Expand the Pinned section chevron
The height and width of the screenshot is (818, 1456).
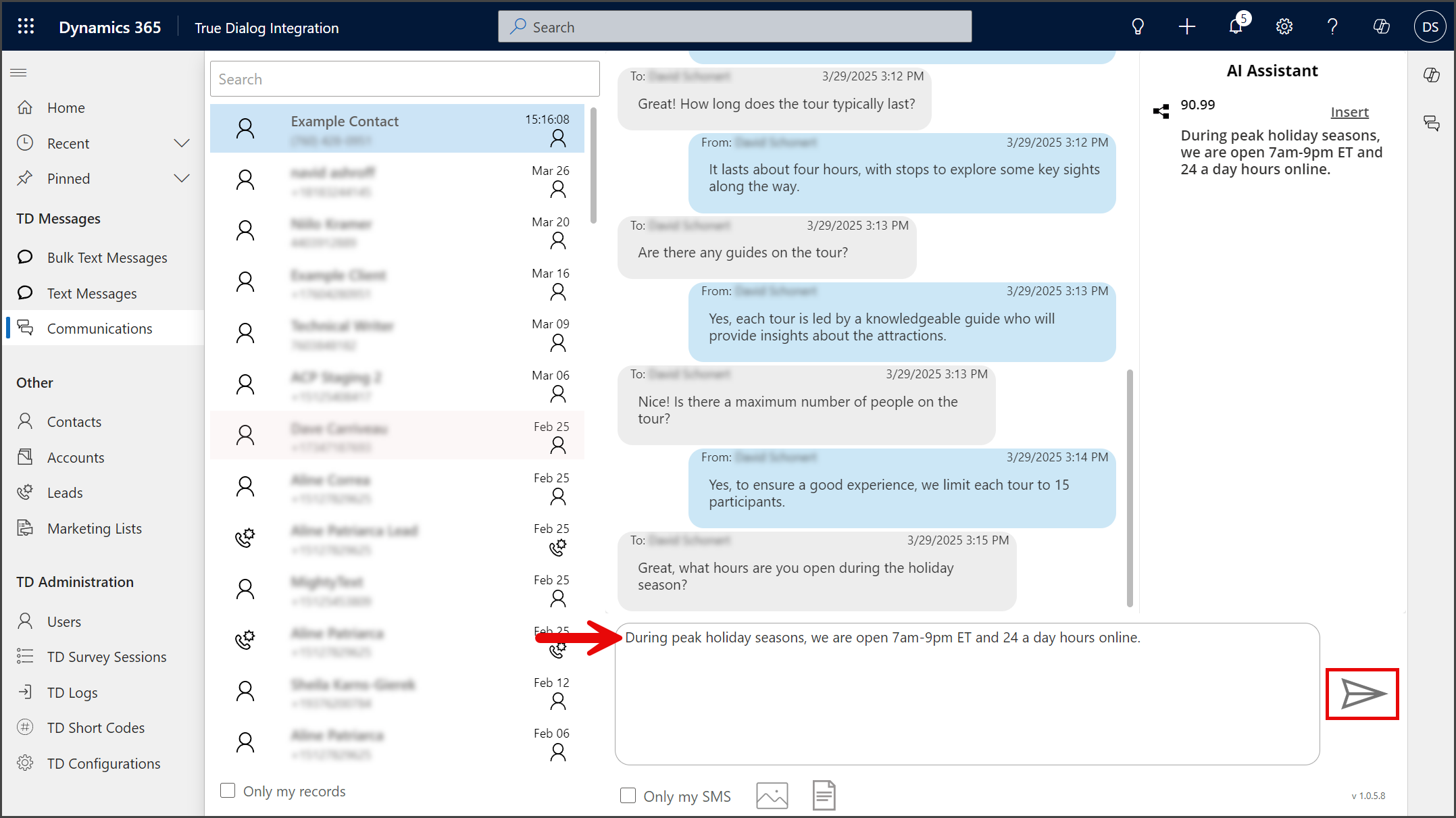182,178
